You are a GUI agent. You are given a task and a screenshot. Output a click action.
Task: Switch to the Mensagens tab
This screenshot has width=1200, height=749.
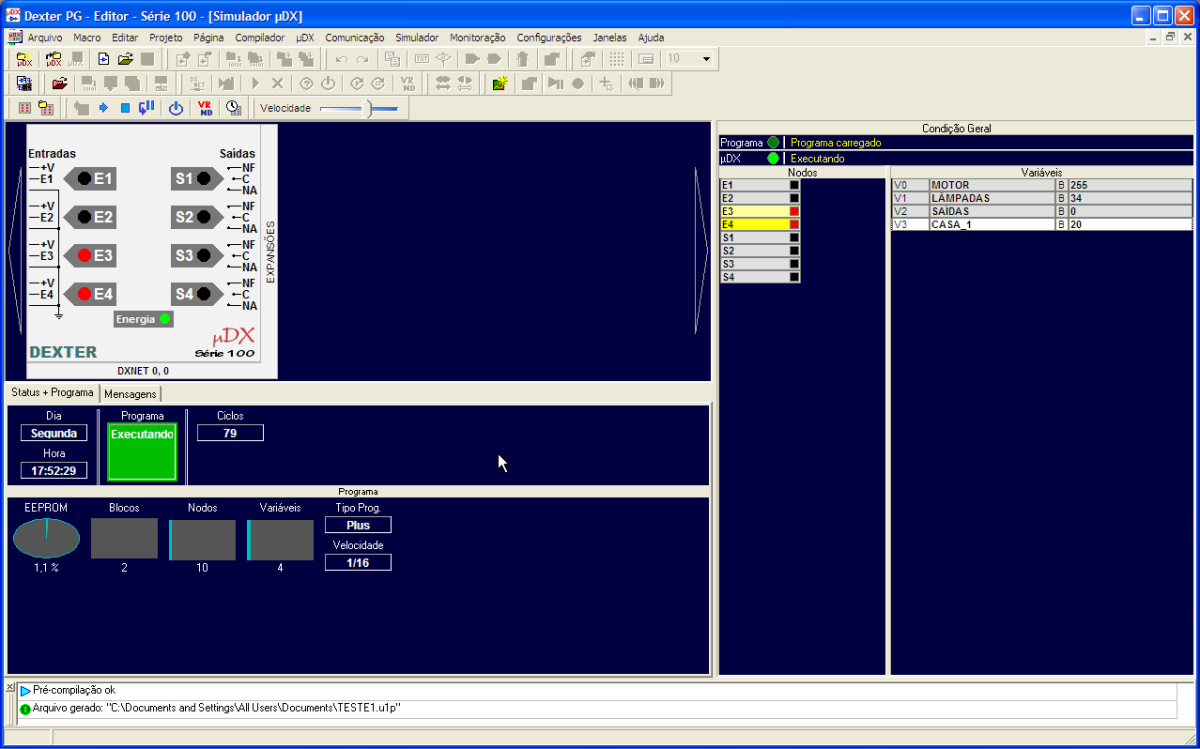coord(130,394)
